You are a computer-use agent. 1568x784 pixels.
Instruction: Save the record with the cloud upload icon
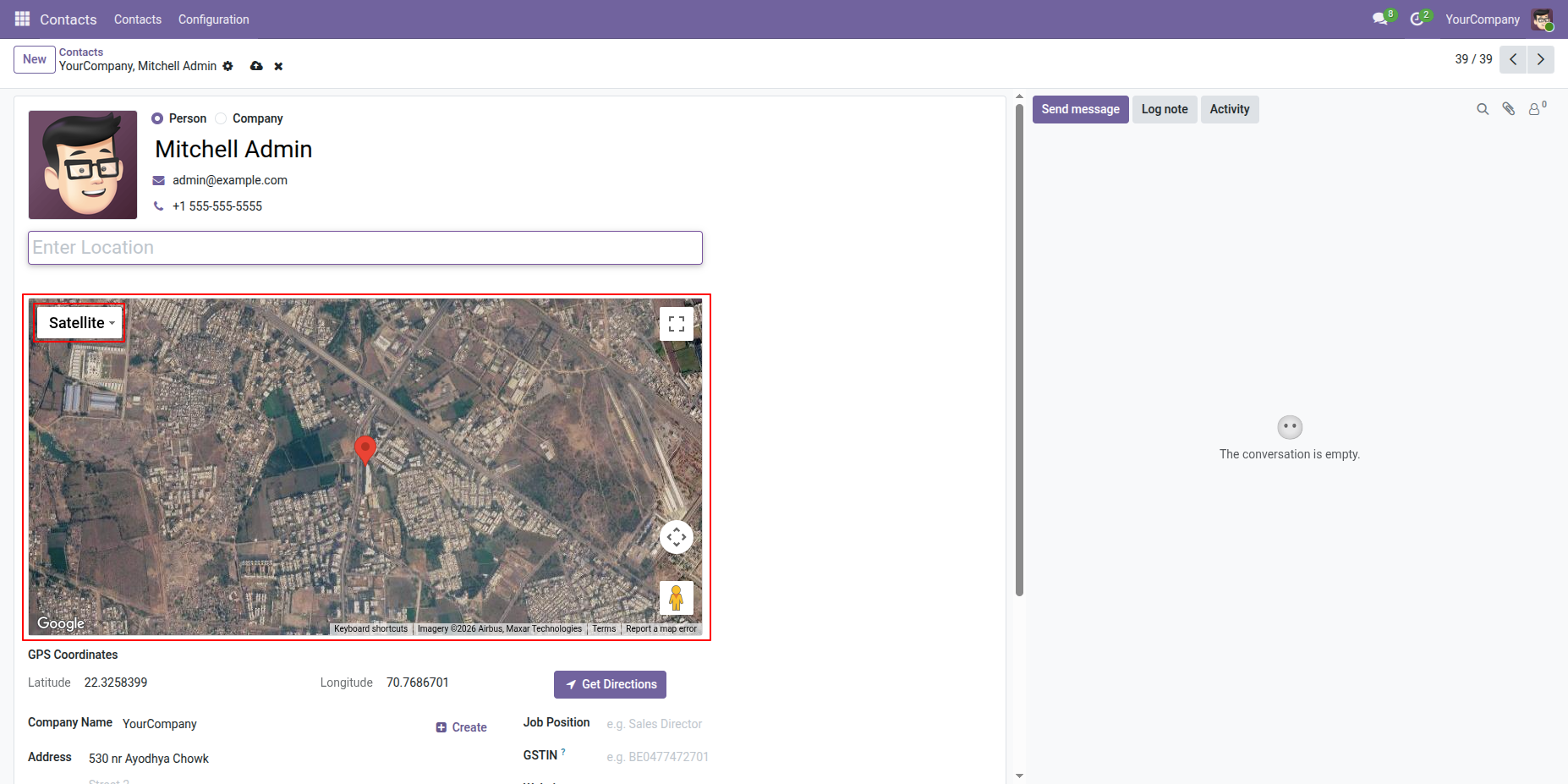click(x=256, y=66)
